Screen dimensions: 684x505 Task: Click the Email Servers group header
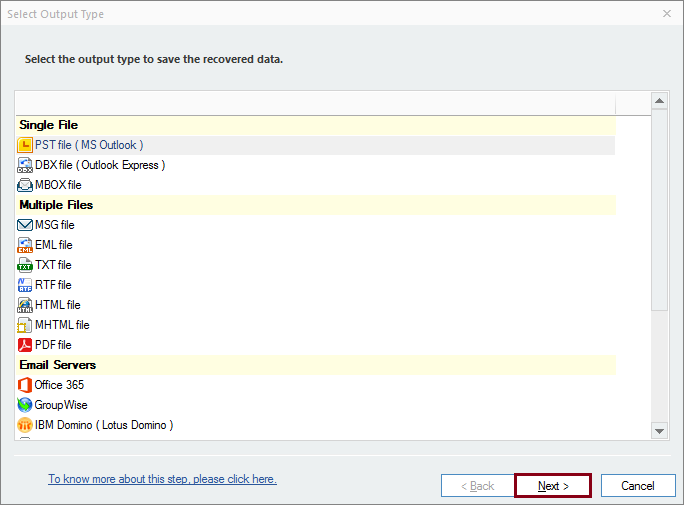[x=315, y=365]
